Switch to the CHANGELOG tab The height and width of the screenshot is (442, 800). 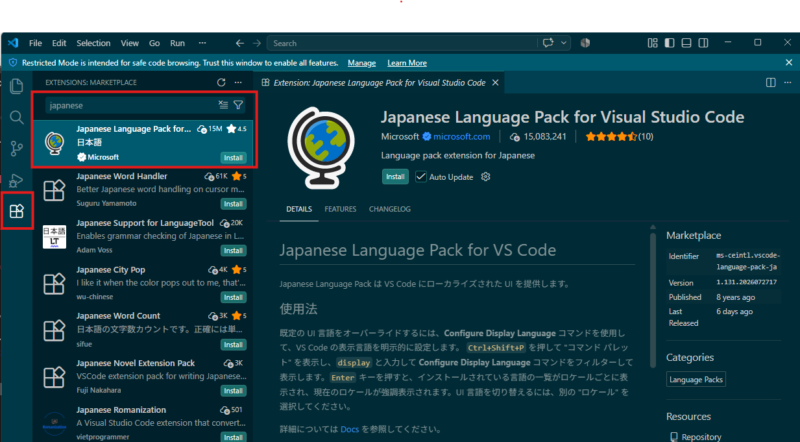tap(390, 209)
